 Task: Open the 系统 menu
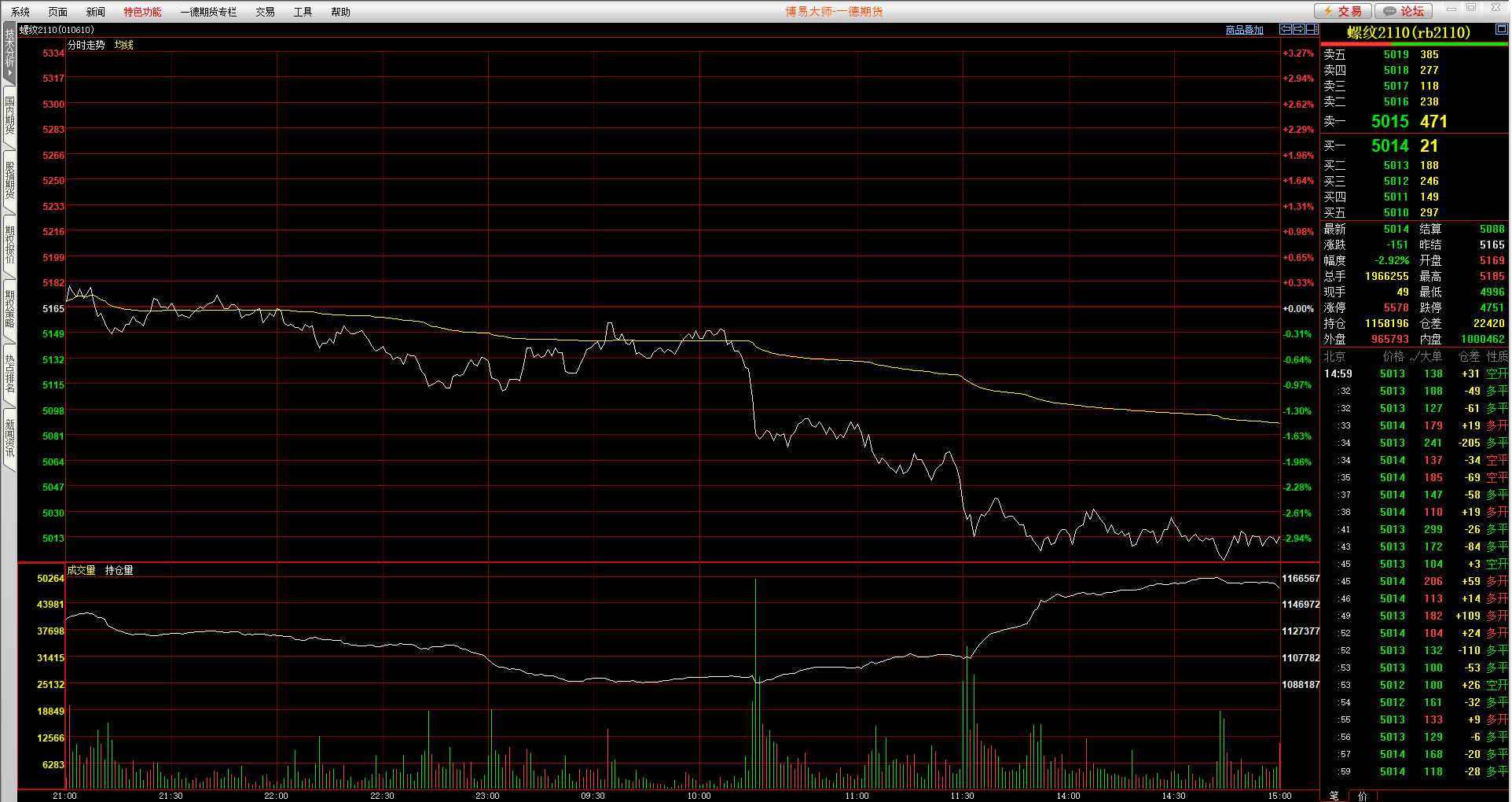(20, 12)
